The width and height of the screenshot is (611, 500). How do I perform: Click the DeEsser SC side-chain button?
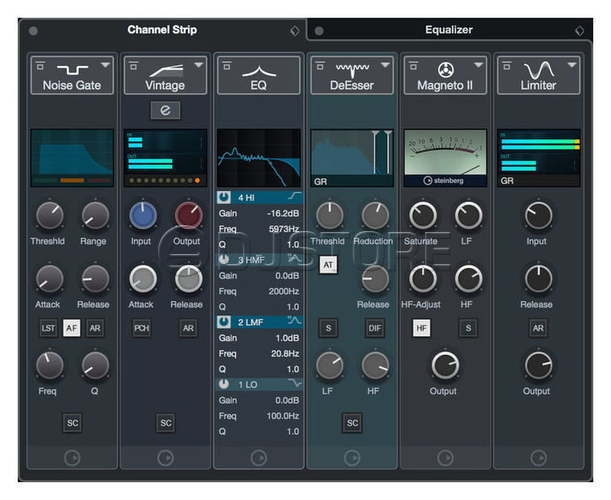coord(352,423)
